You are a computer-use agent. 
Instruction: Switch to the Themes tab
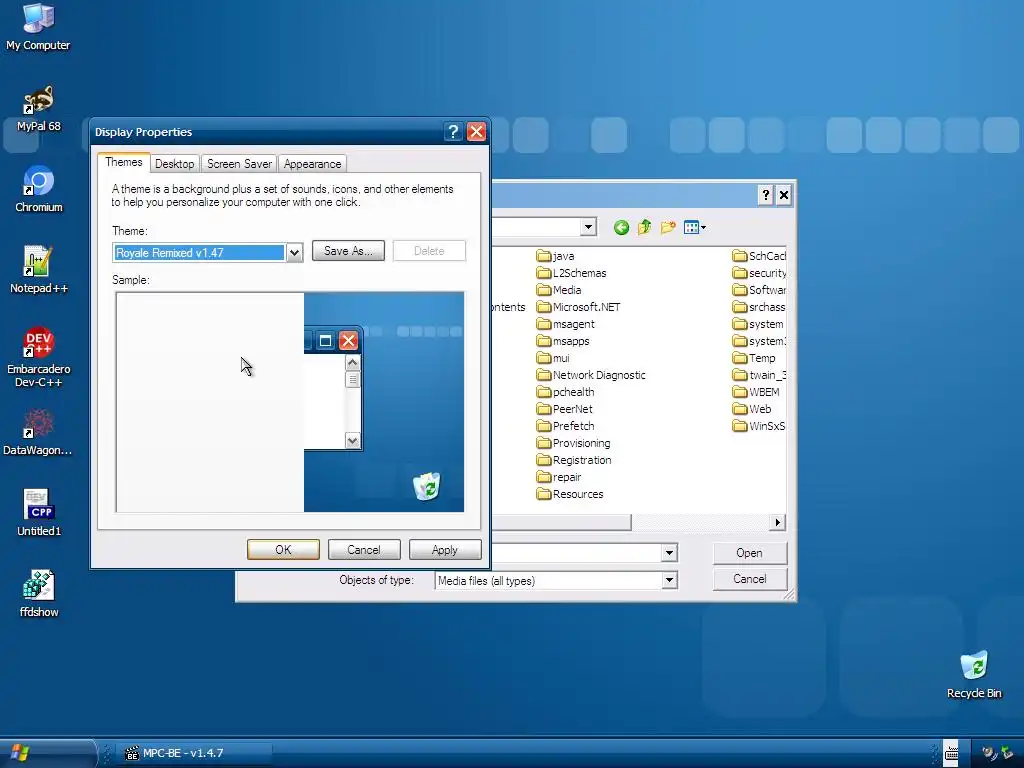(123, 162)
